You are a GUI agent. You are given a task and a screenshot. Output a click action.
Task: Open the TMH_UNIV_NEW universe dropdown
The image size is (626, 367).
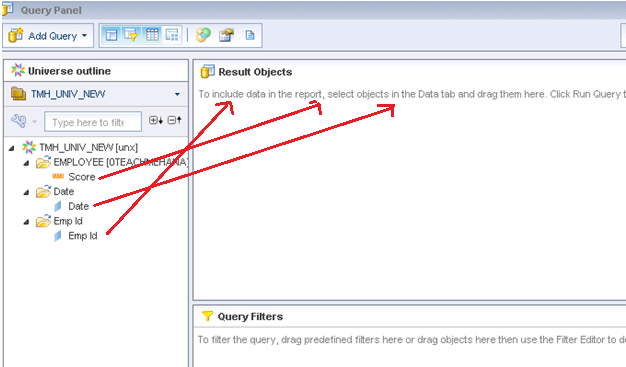point(177,95)
